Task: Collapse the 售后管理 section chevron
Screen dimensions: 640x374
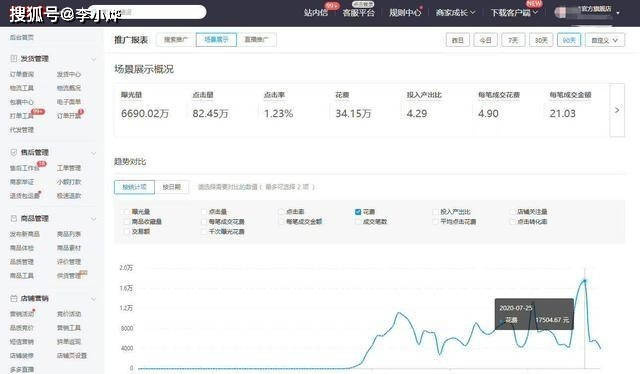Action: point(93,153)
